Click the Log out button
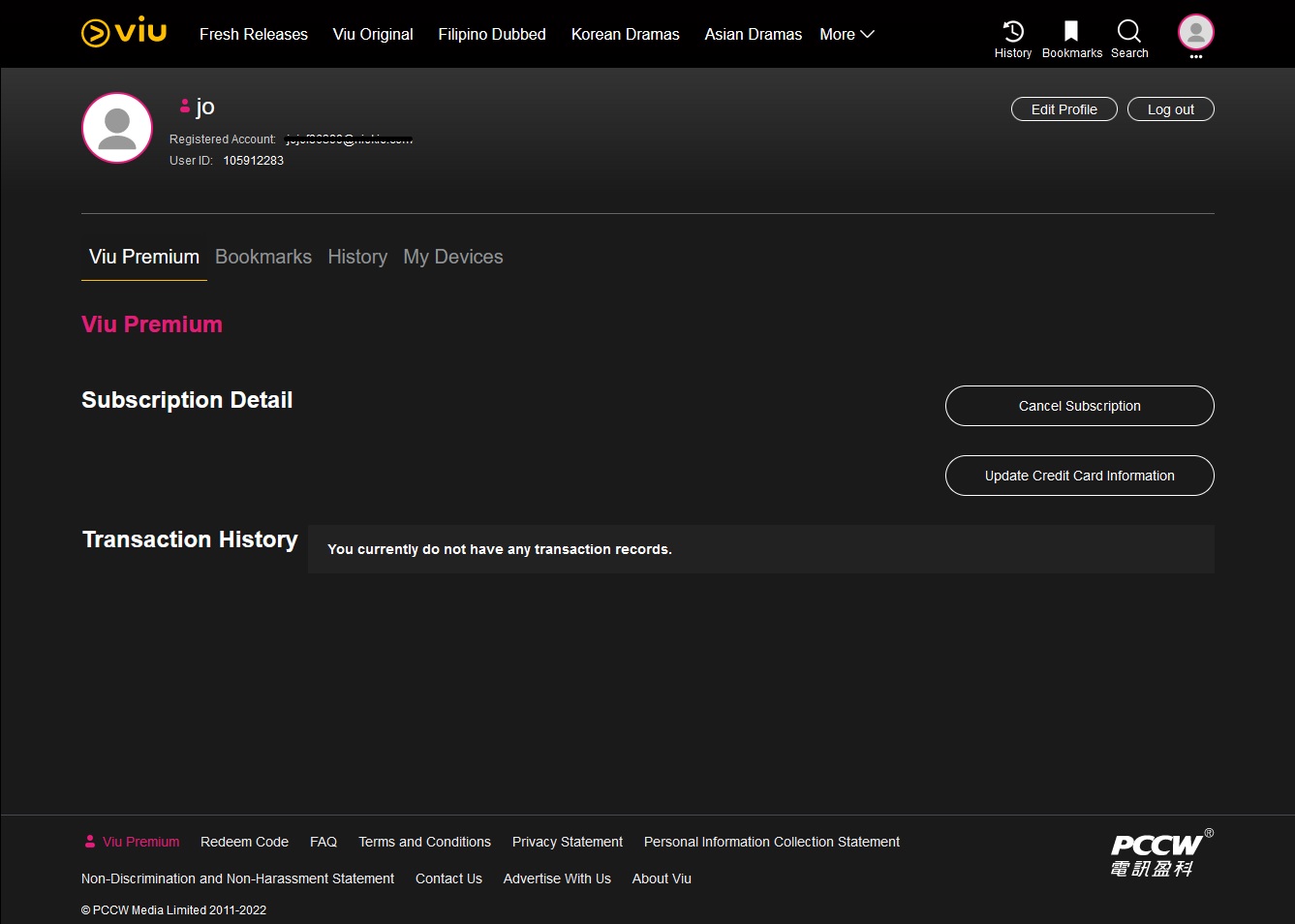Image resolution: width=1295 pixels, height=924 pixels. click(1171, 109)
